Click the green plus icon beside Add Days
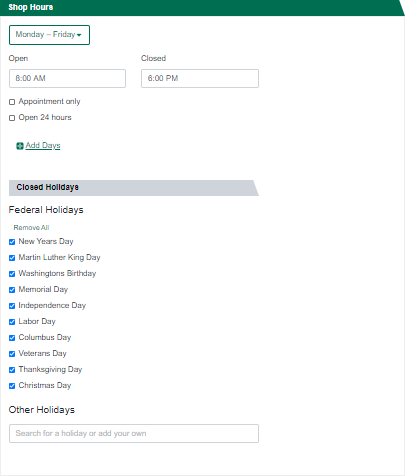This screenshot has height=476, width=405. point(20,146)
